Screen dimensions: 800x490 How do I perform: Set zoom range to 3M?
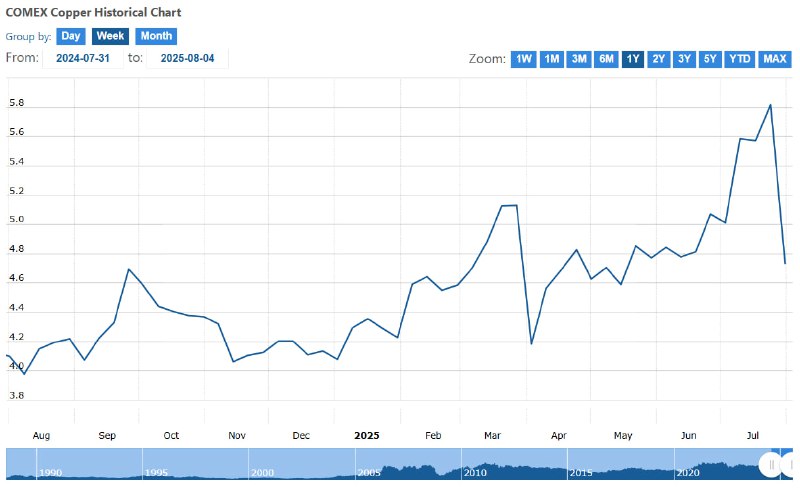pos(579,59)
